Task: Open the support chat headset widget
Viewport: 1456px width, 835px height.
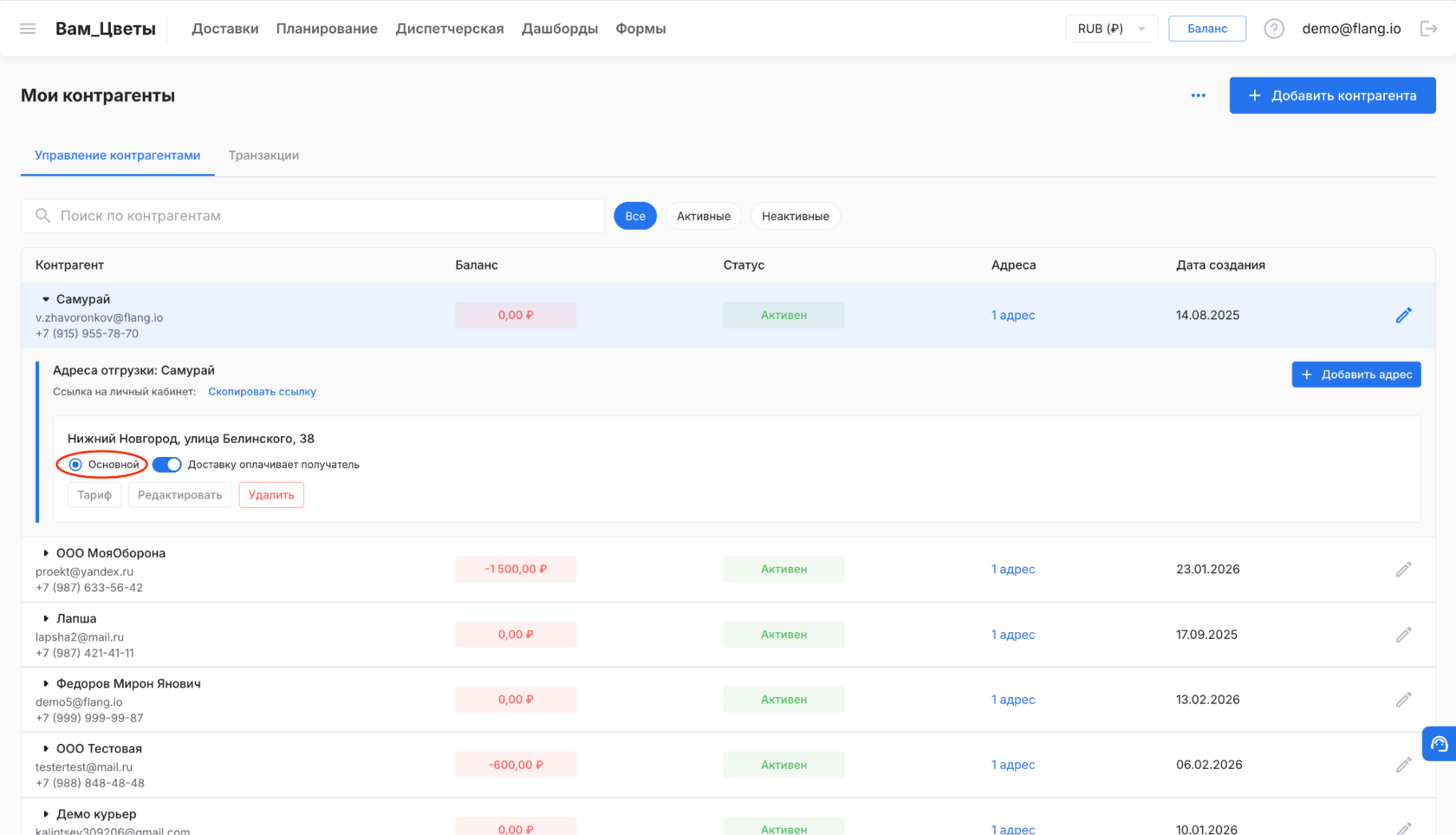Action: pyautogui.click(x=1440, y=744)
